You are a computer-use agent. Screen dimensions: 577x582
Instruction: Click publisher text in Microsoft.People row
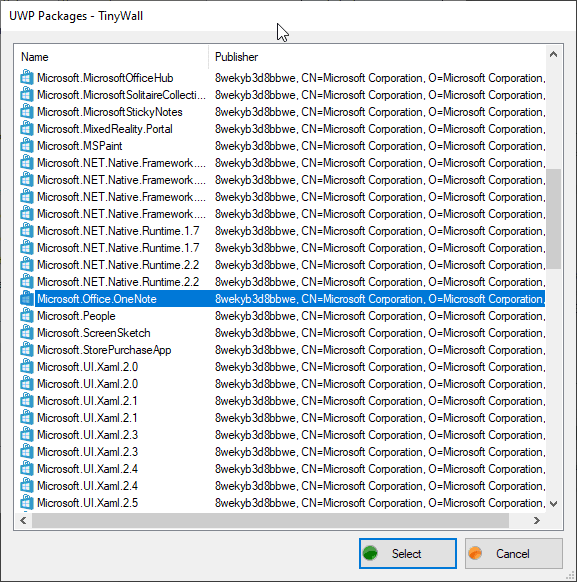click(380, 316)
